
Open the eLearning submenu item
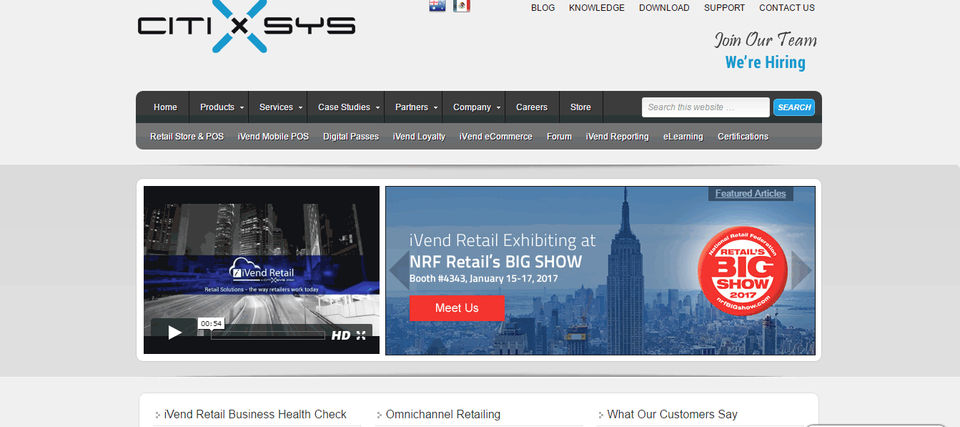pyautogui.click(x=683, y=137)
